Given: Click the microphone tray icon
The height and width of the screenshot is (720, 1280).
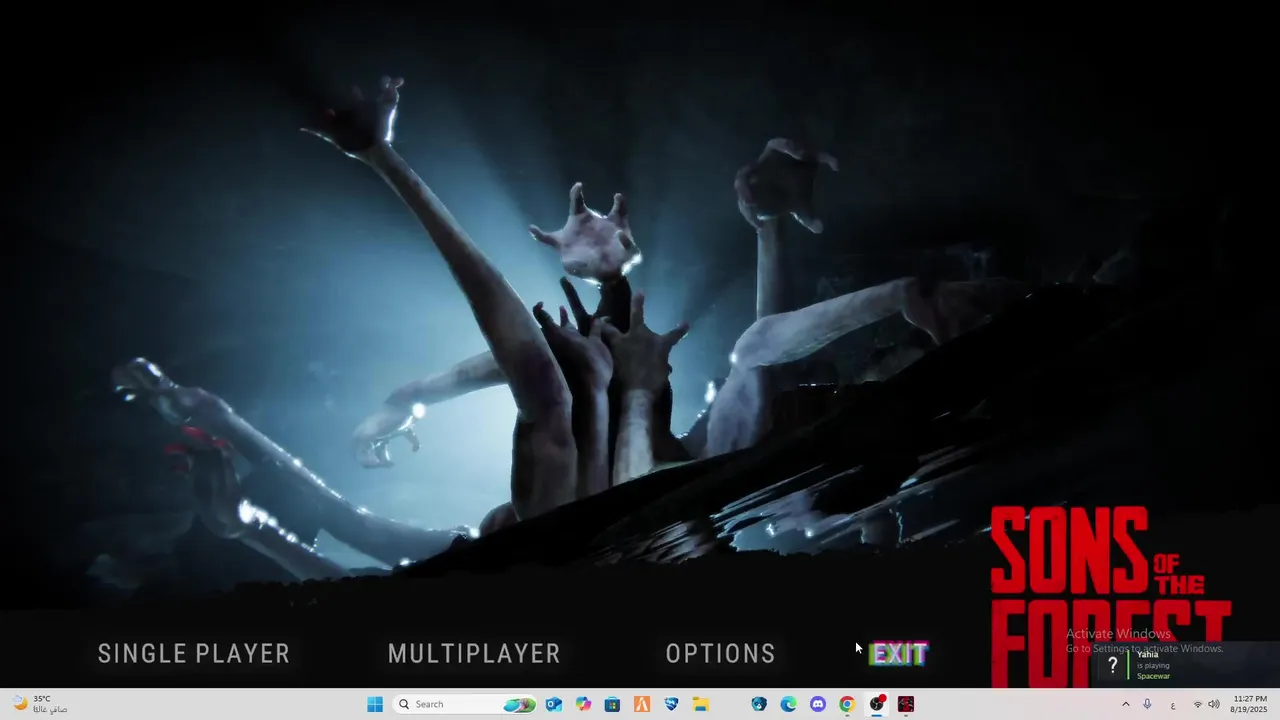Looking at the screenshot, I should (1147, 704).
